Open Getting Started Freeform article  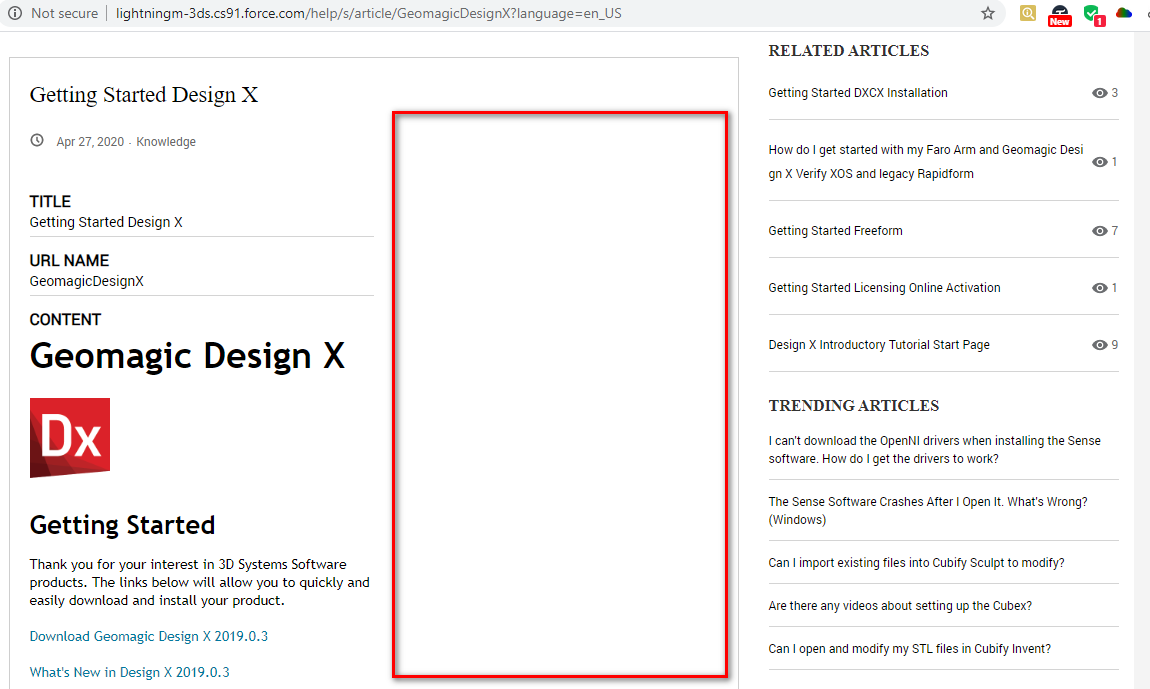[x=835, y=230]
